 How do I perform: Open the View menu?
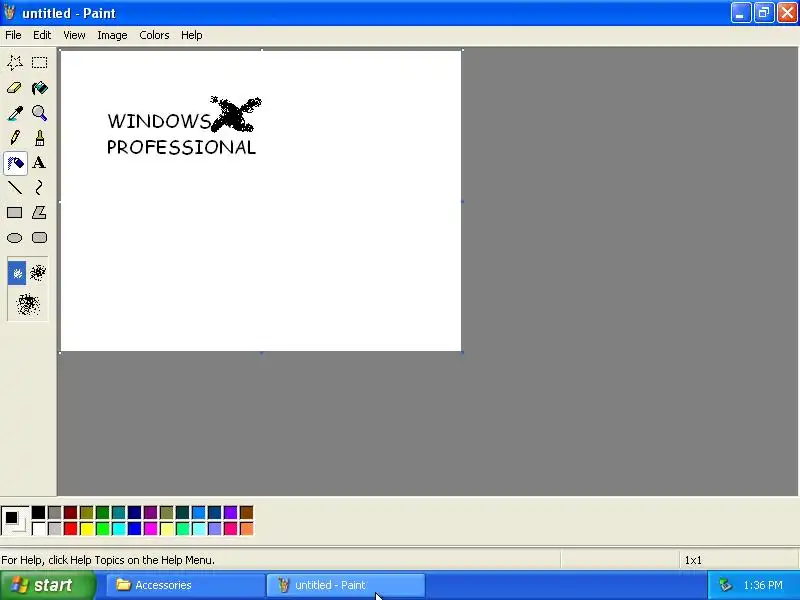(74, 35)
